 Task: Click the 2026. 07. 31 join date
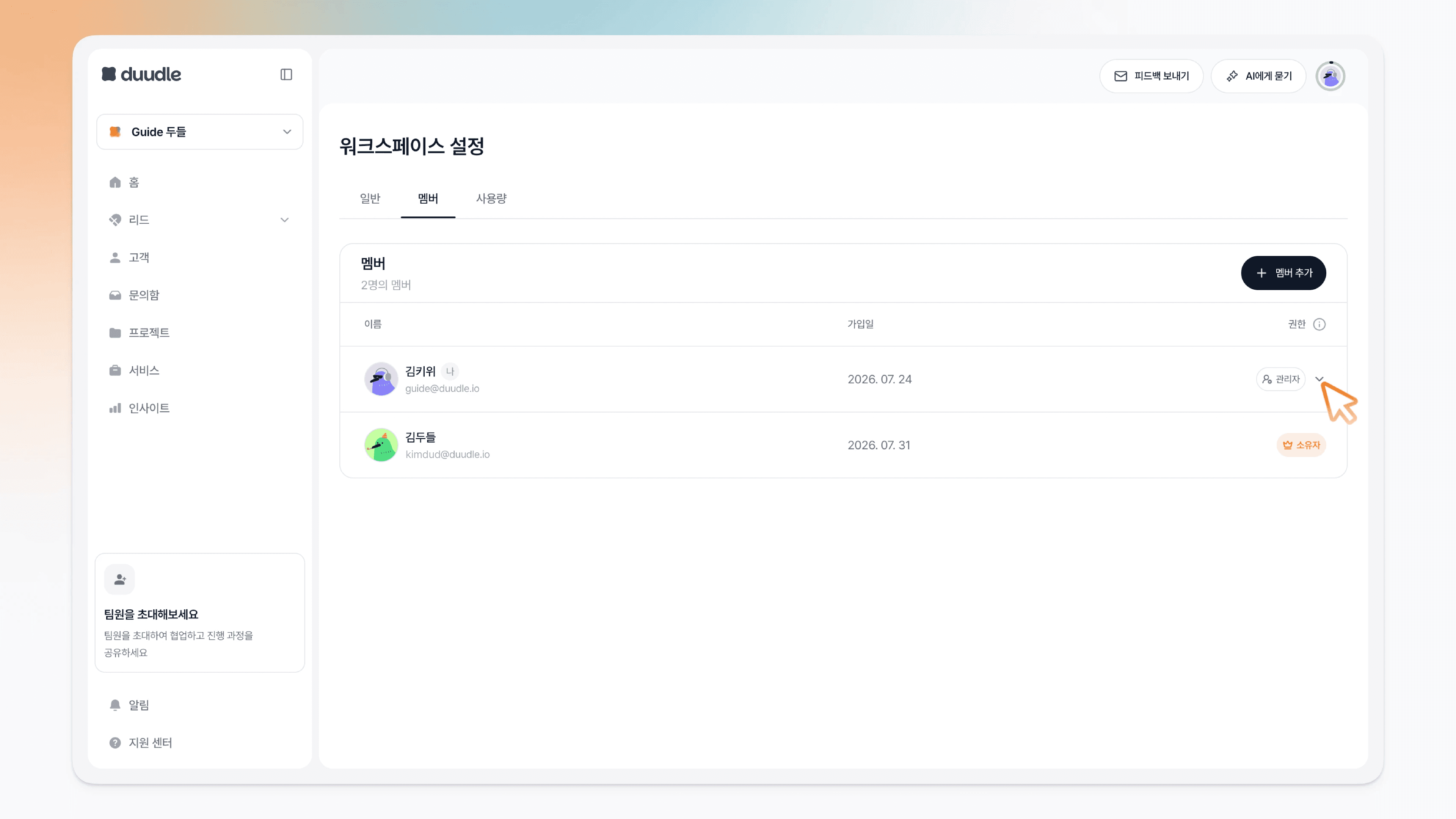point(879,446)
